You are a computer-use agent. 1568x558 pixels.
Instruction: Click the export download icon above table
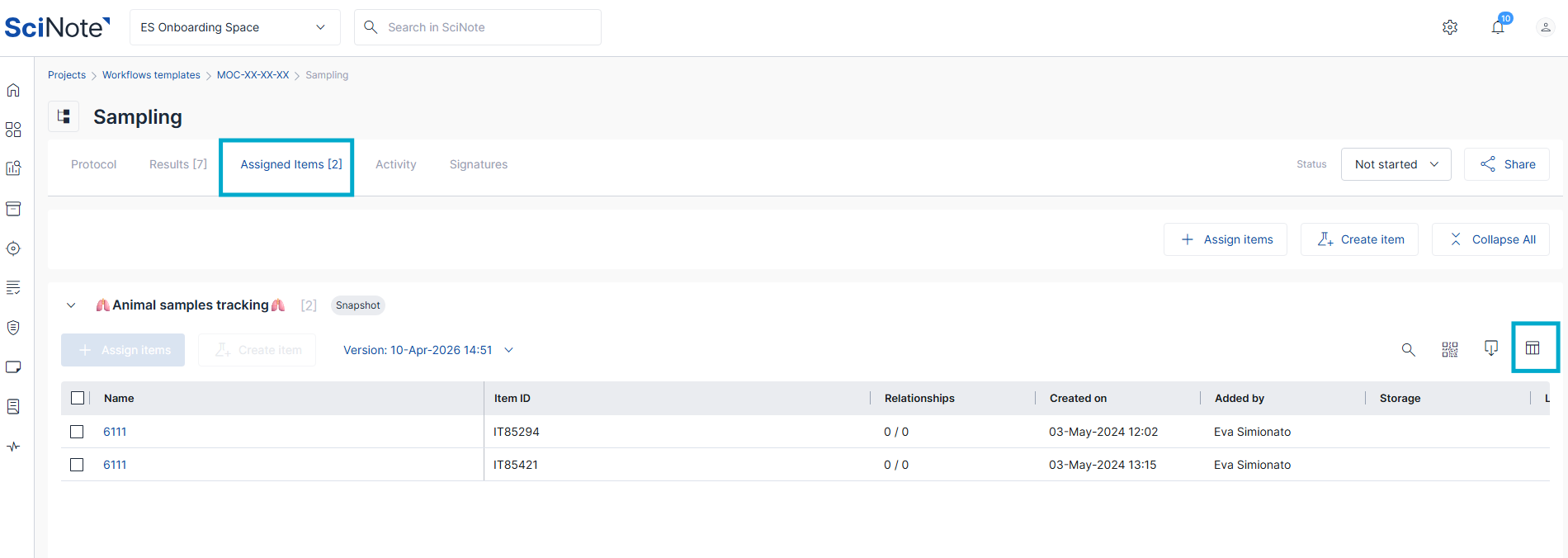(1490, 348)
